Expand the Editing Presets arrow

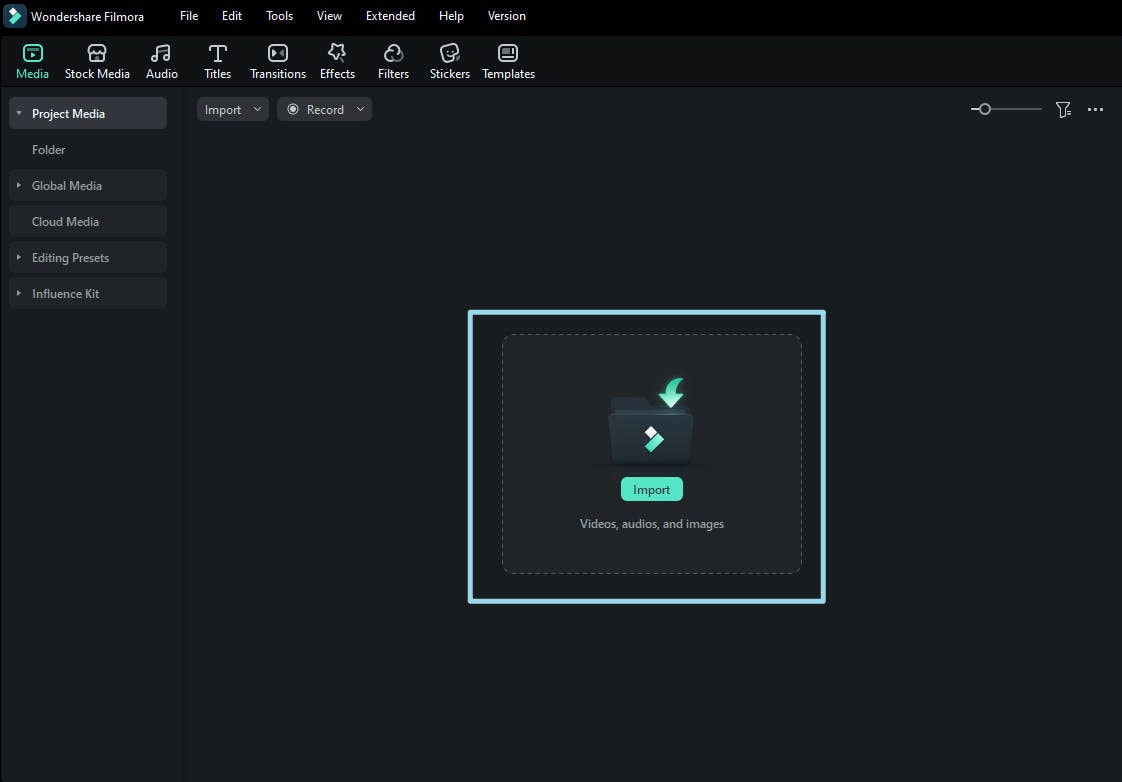(19, 257)
